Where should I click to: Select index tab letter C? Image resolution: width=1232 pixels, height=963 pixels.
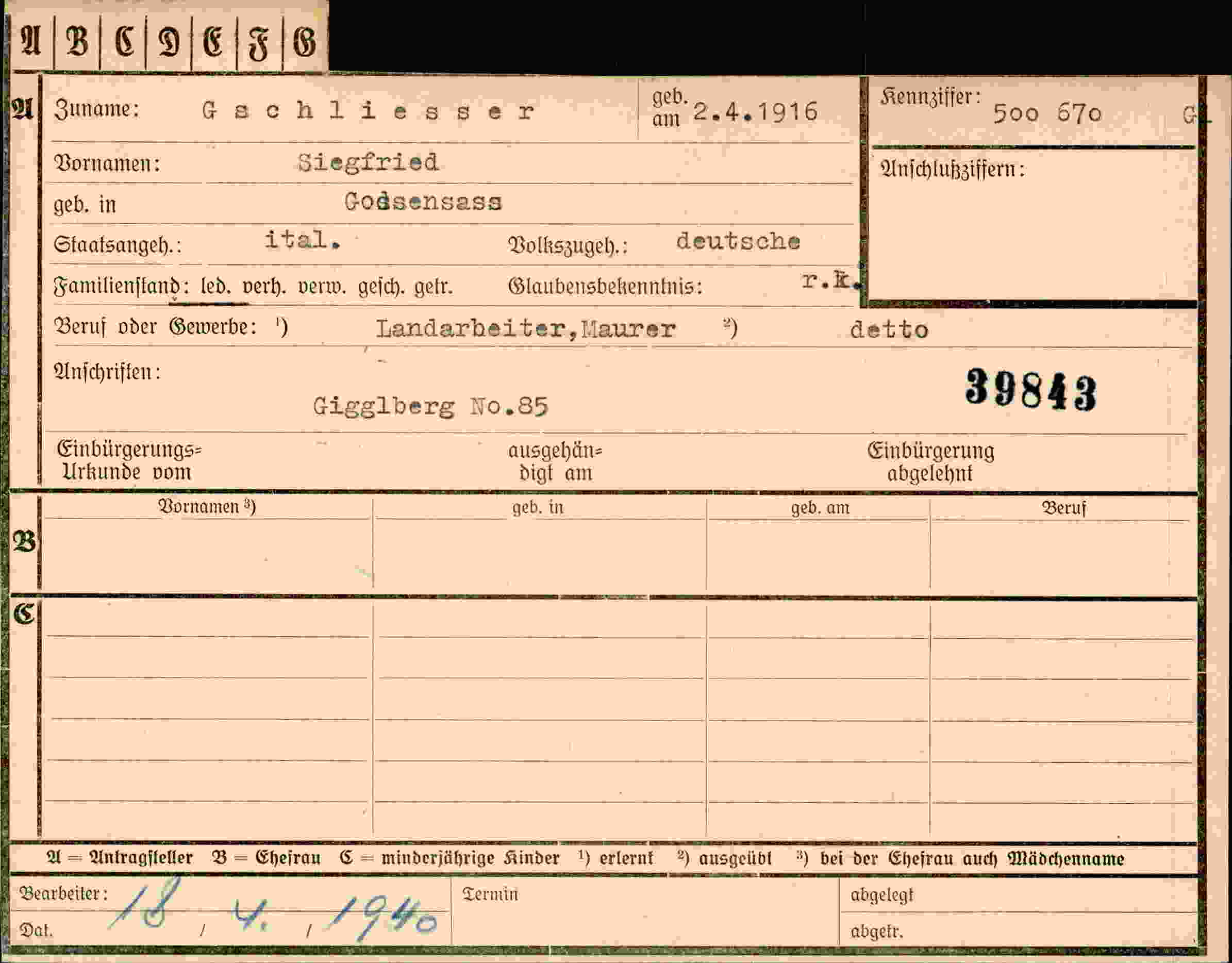pos(124,42)
